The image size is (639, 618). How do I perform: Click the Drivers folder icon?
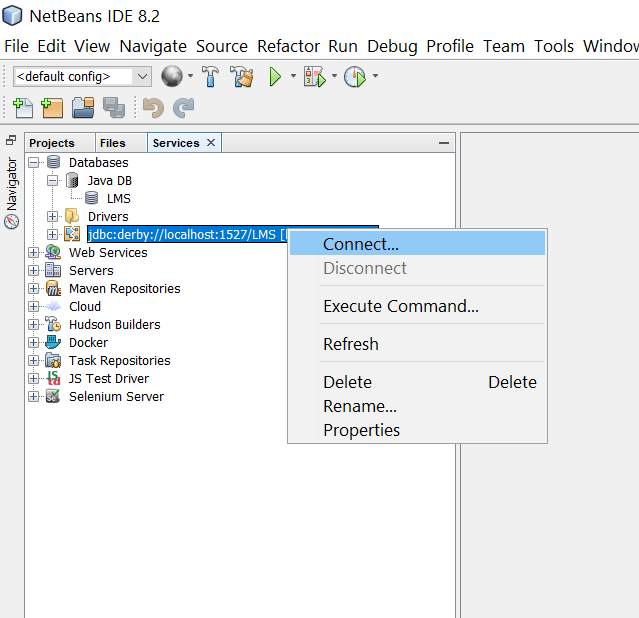(x=72, y=216)
